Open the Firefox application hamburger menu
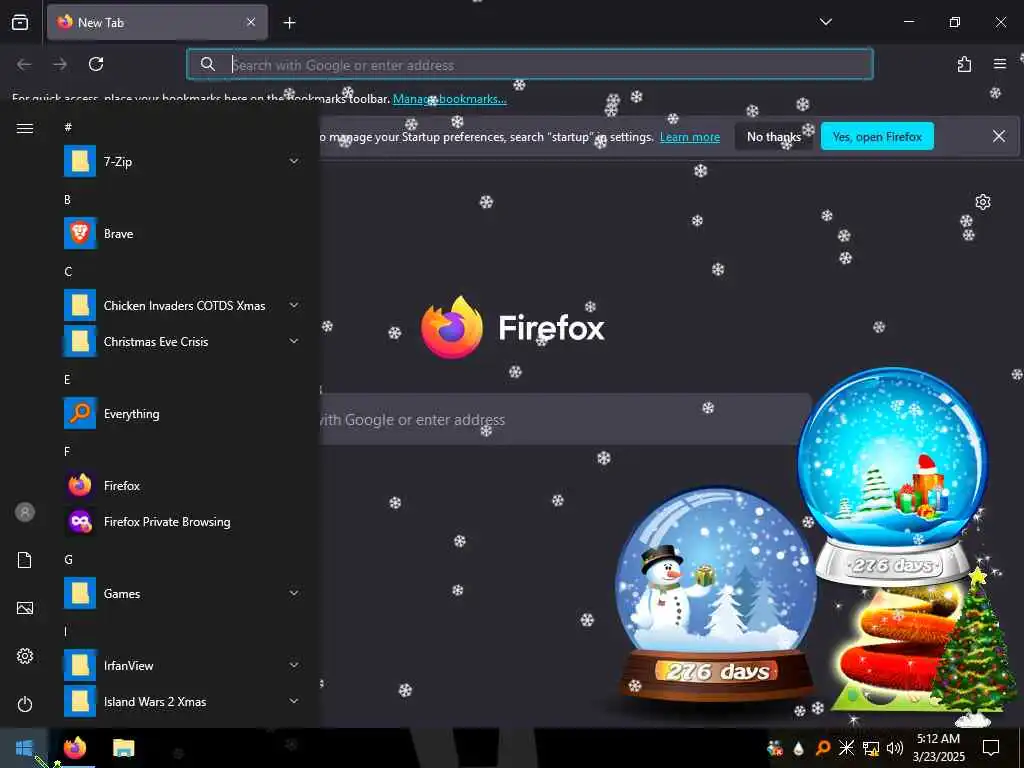 click(x=1000, y=64)
